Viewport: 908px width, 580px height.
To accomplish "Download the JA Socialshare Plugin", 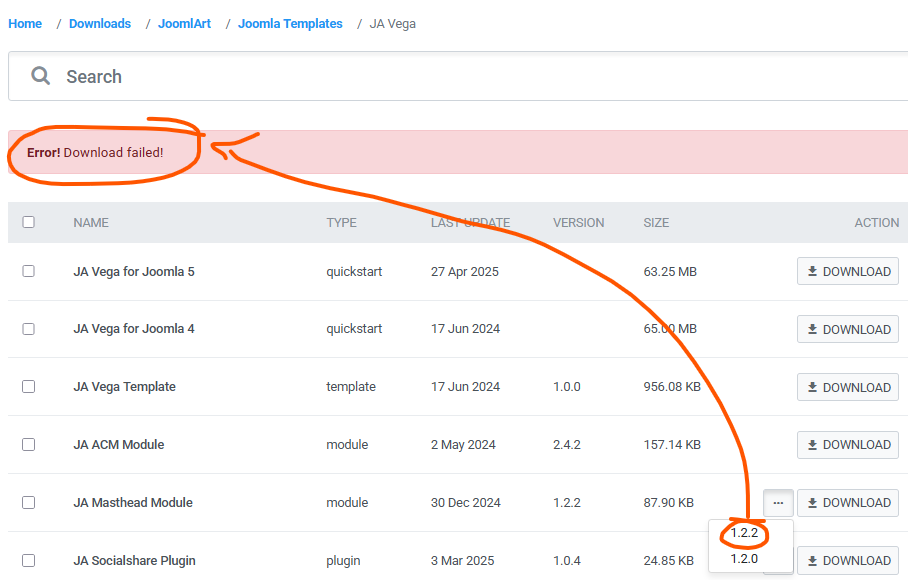I will tap(848, 561).
